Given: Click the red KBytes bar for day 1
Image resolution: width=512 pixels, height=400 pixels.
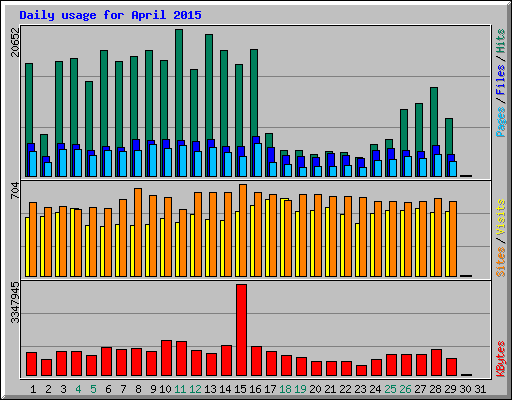Looking at the screenshot, I should point(32,364).
